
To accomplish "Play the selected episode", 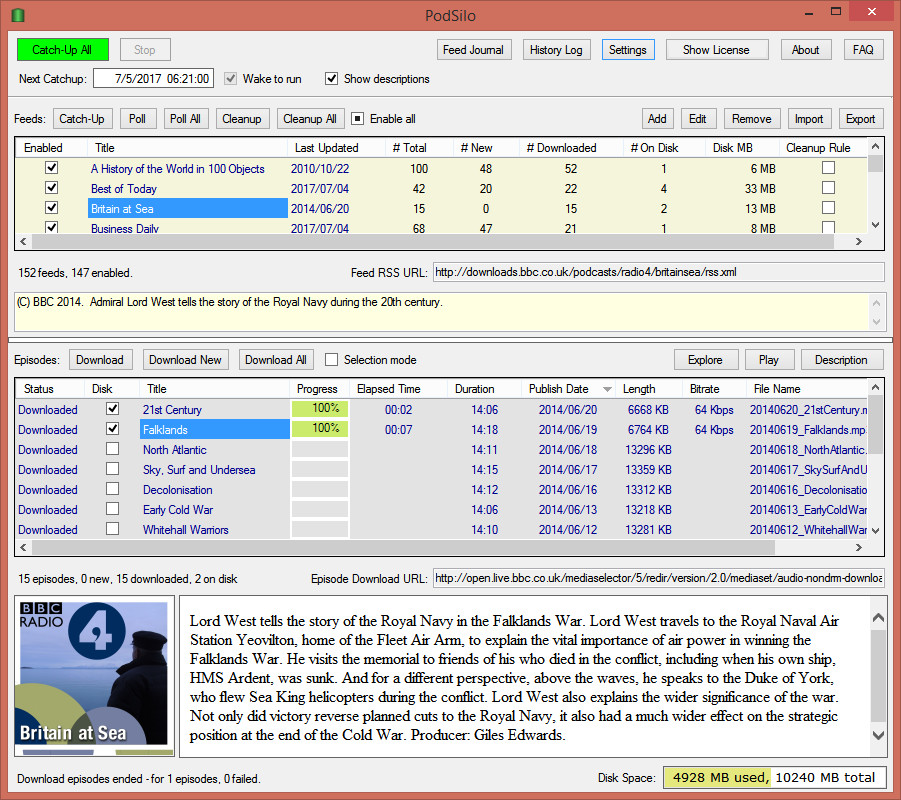I will pyautogui.click(x=769, y=360).
